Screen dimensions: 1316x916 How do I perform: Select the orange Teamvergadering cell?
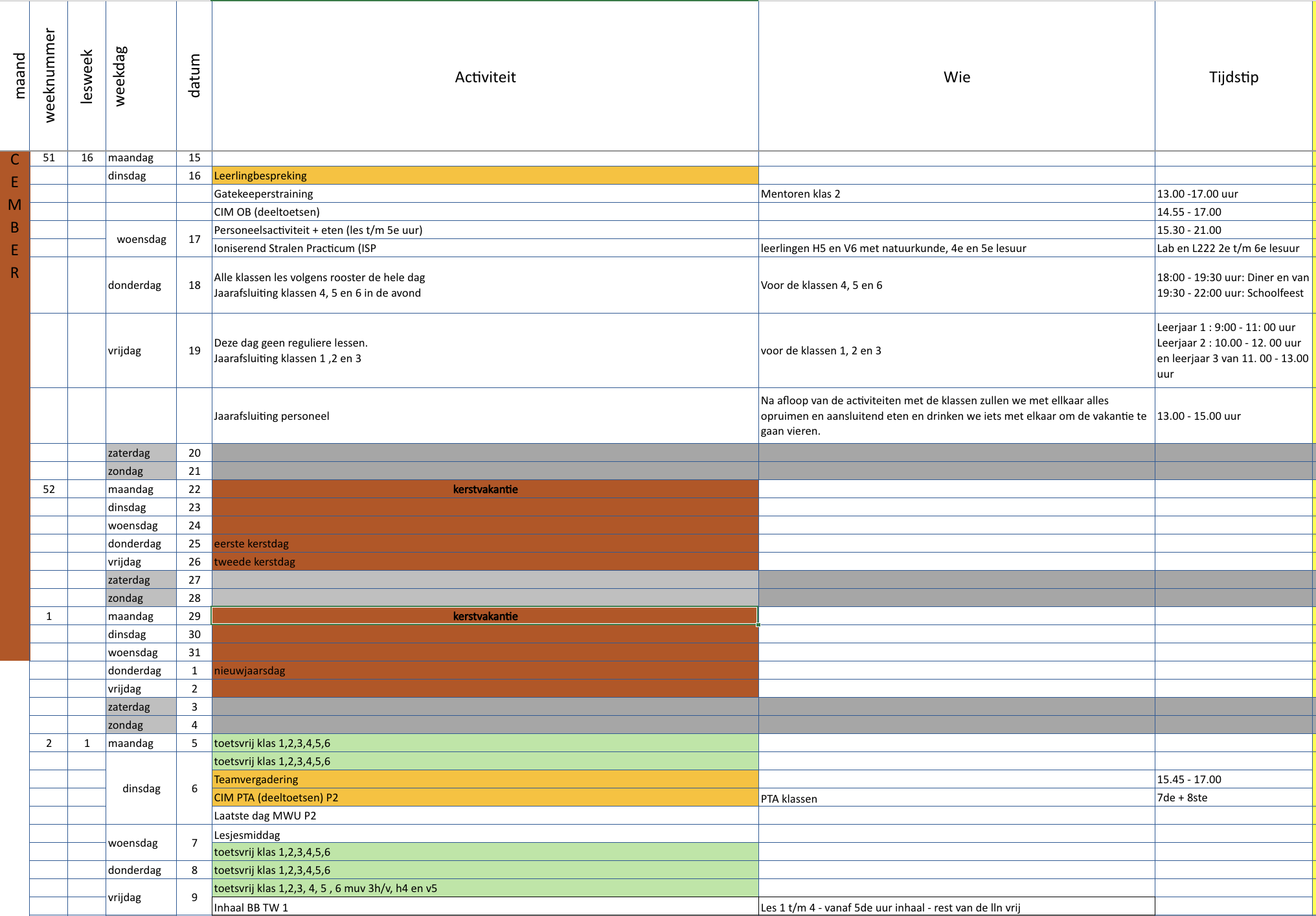pos(484,779)
